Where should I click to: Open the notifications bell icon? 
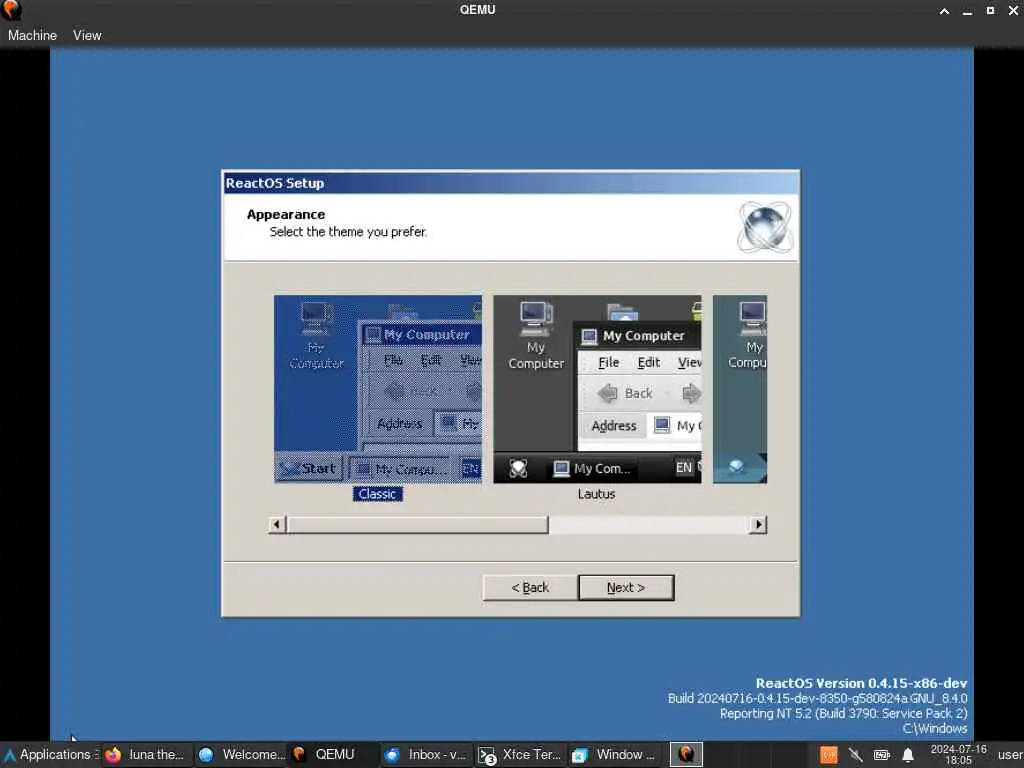(x=908, y=755)
